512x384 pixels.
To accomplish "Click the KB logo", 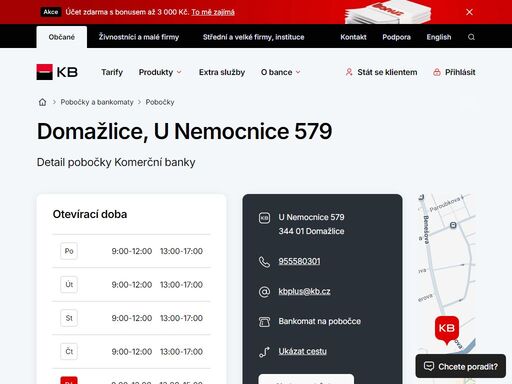I will click(x=57, y=72).
